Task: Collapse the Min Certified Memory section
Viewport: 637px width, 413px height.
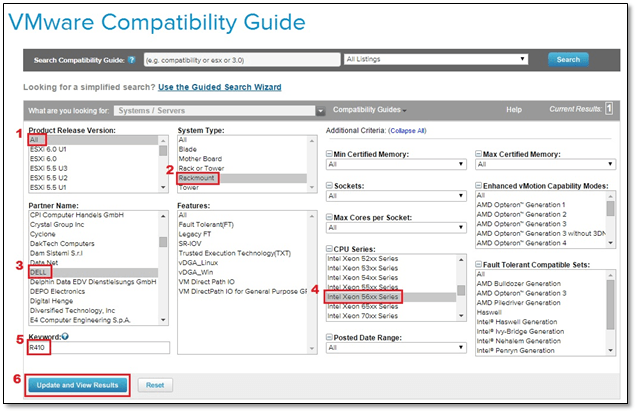Action: point(329,154)
